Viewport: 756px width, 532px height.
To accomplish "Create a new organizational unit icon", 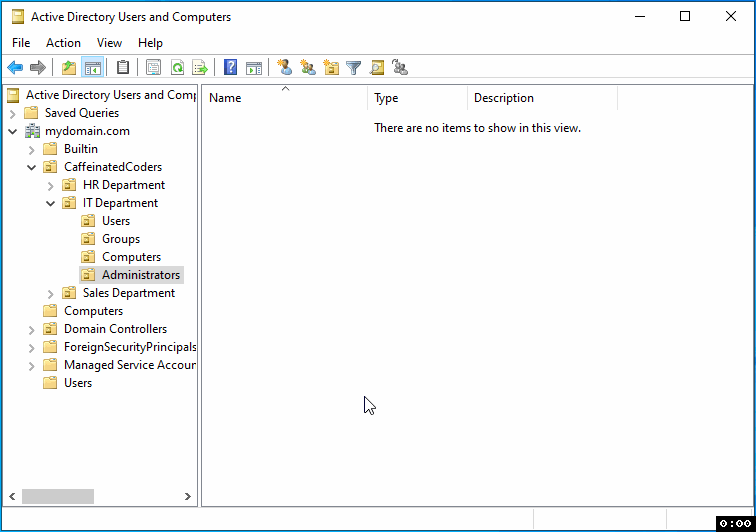I will click(x=331, y=68).
